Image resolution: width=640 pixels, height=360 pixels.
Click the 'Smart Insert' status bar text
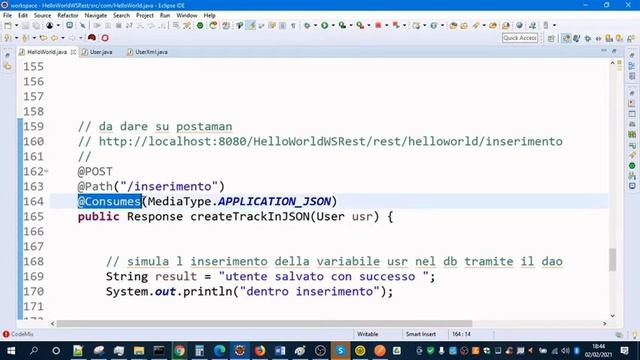click(421, 334)
